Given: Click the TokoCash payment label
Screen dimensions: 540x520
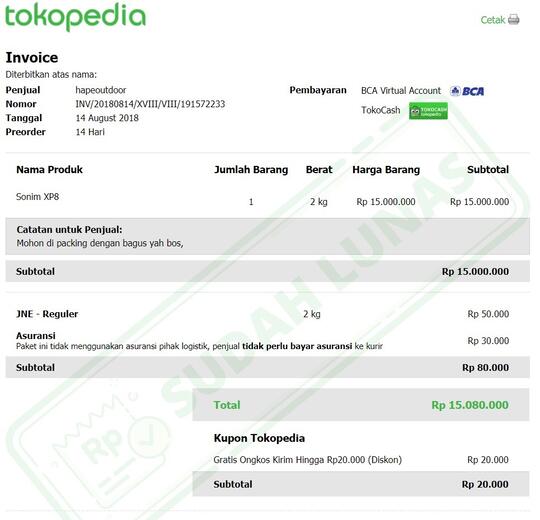Looking at the screenshot, I should pyautogui.click(x=381, y=110).
